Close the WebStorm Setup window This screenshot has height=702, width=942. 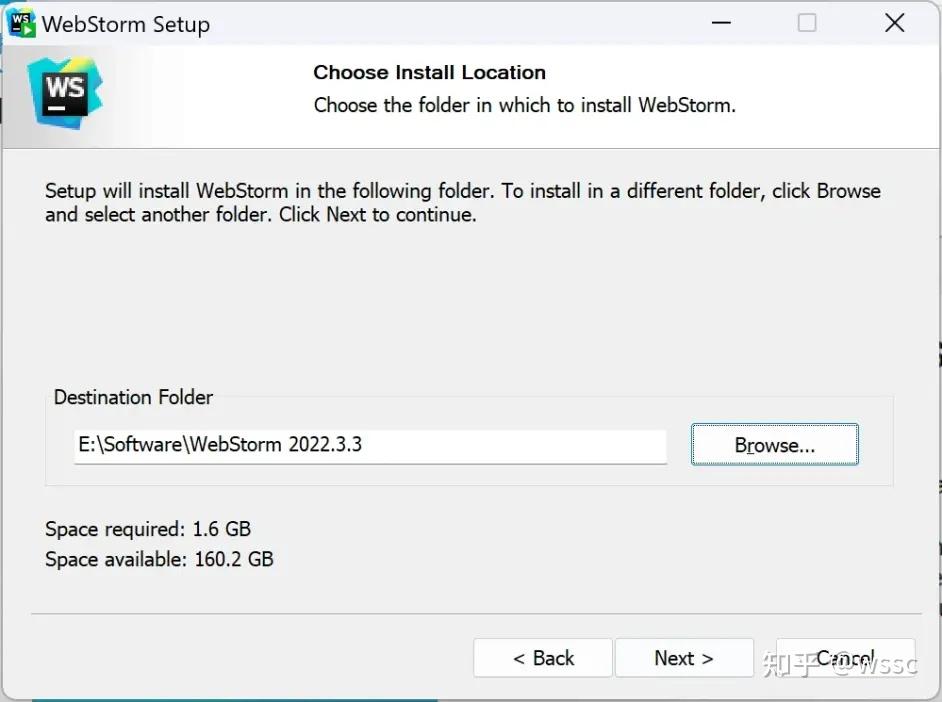click(893, 22)
